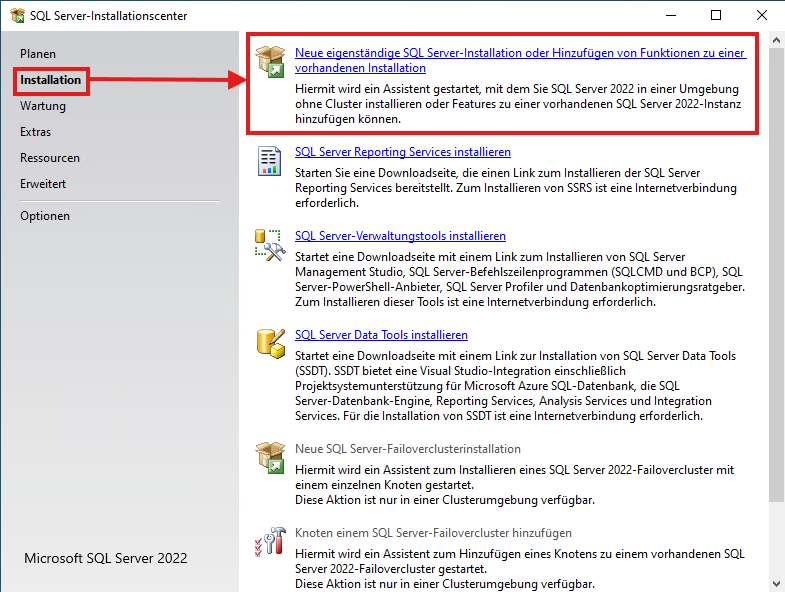Viewport: 785px width, 592px height.
Task: Click the SQL Server Data Tools cylinder icon
Action: click(x=270, y=344)
